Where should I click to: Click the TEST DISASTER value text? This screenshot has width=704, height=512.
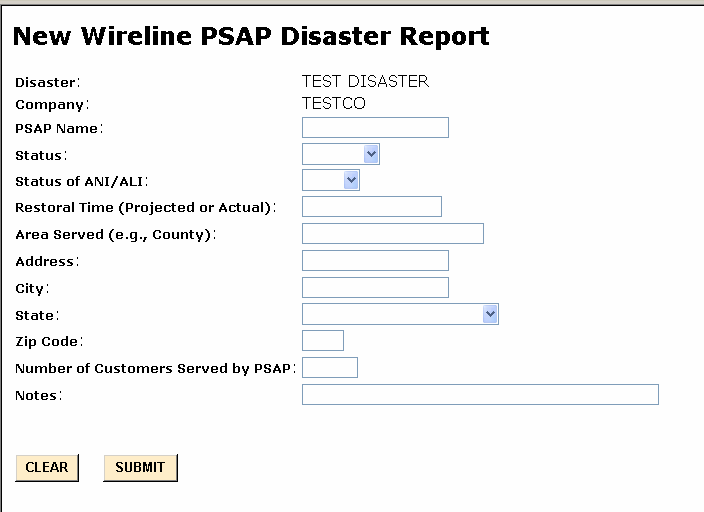tap(365, 82)
